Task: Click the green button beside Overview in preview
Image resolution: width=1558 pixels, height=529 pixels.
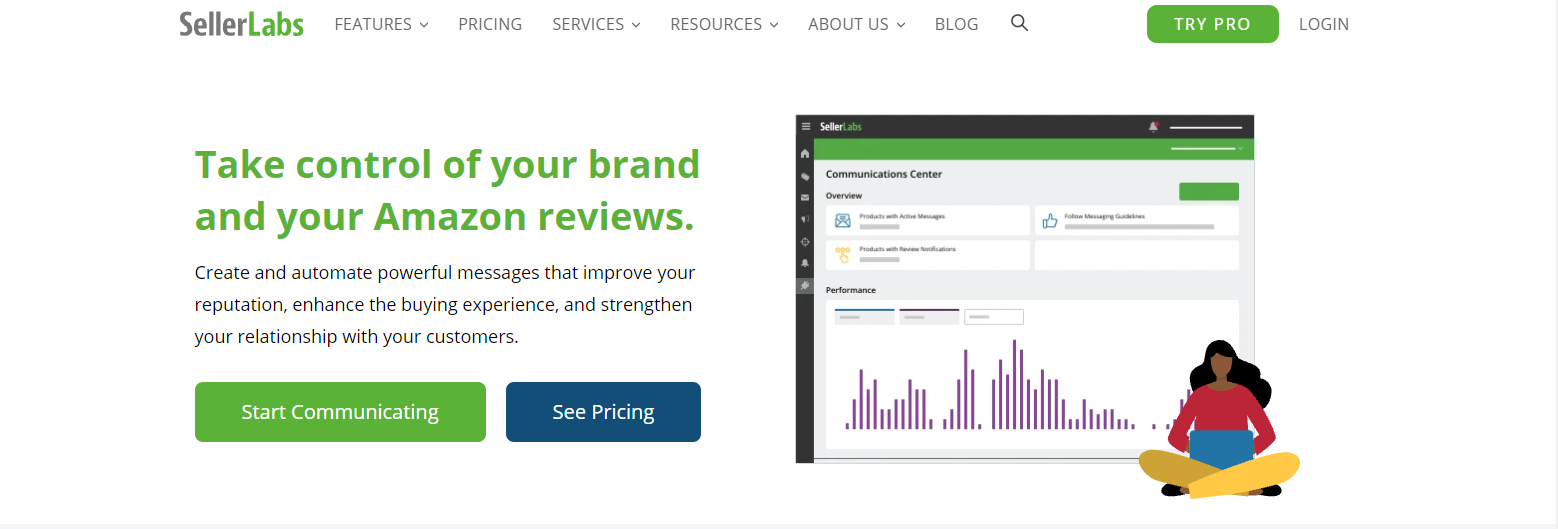Action: pos(1209,191)
